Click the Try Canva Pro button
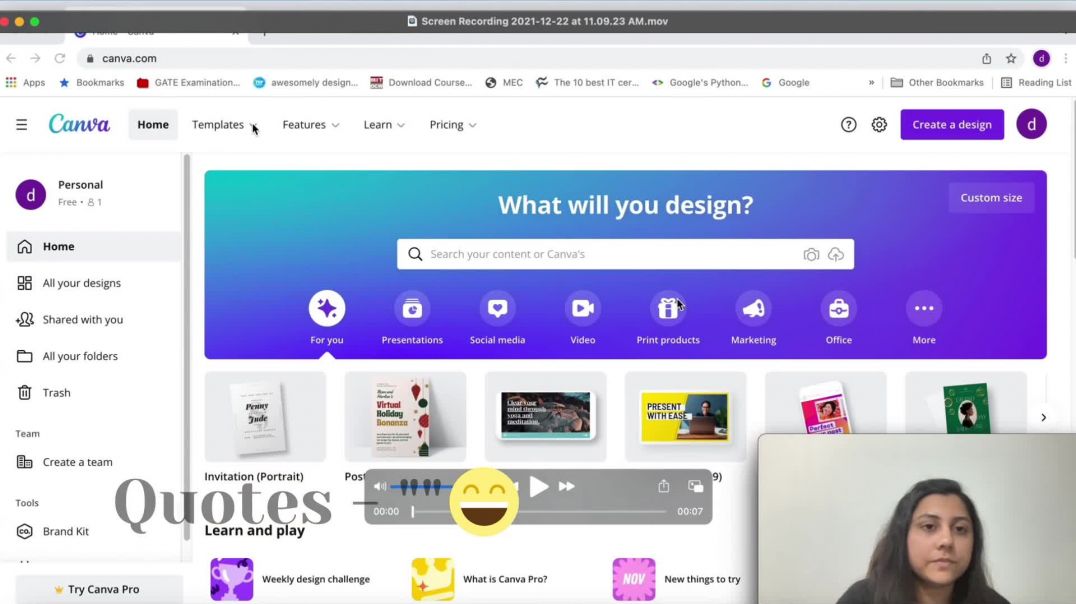Viewport: 1076px width, 604px height. [99, 589]
